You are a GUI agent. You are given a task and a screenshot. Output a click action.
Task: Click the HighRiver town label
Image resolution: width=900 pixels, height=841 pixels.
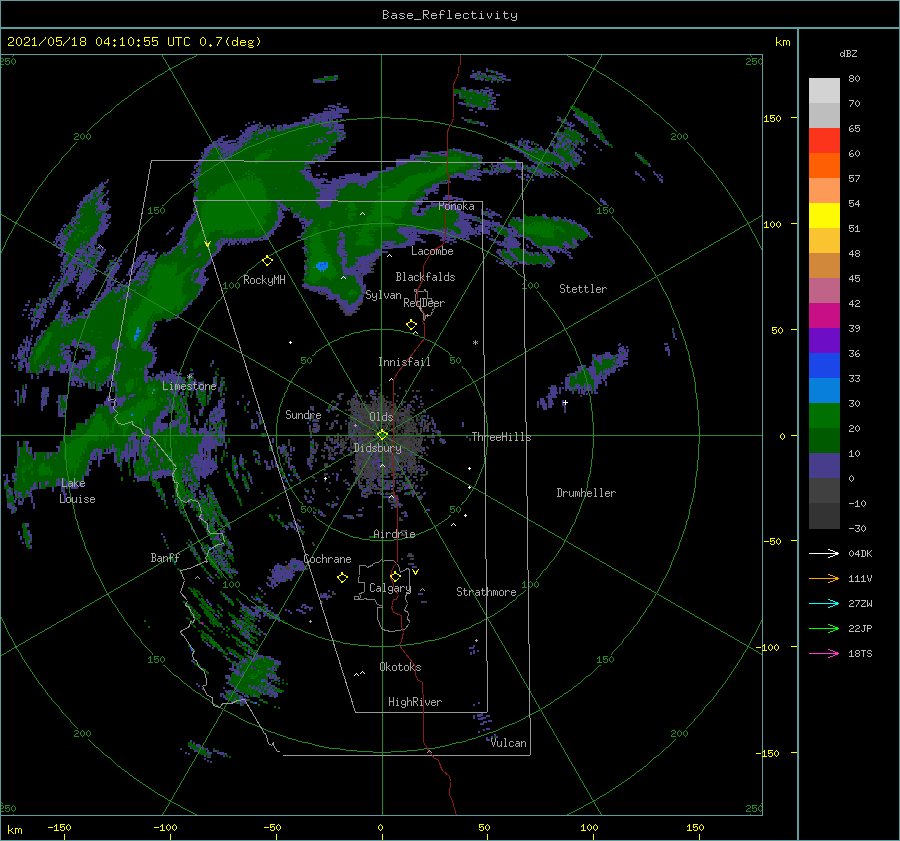415,702
